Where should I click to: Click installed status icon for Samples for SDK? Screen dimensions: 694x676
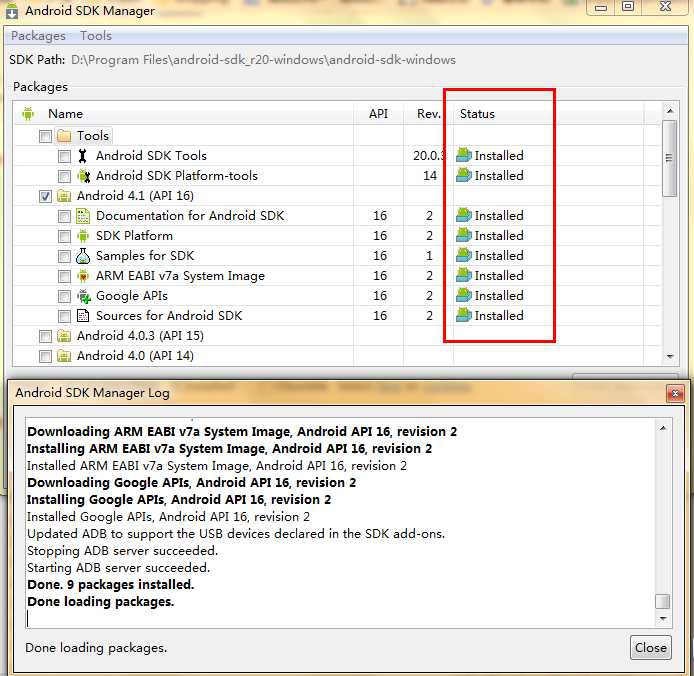coord(464,255)
